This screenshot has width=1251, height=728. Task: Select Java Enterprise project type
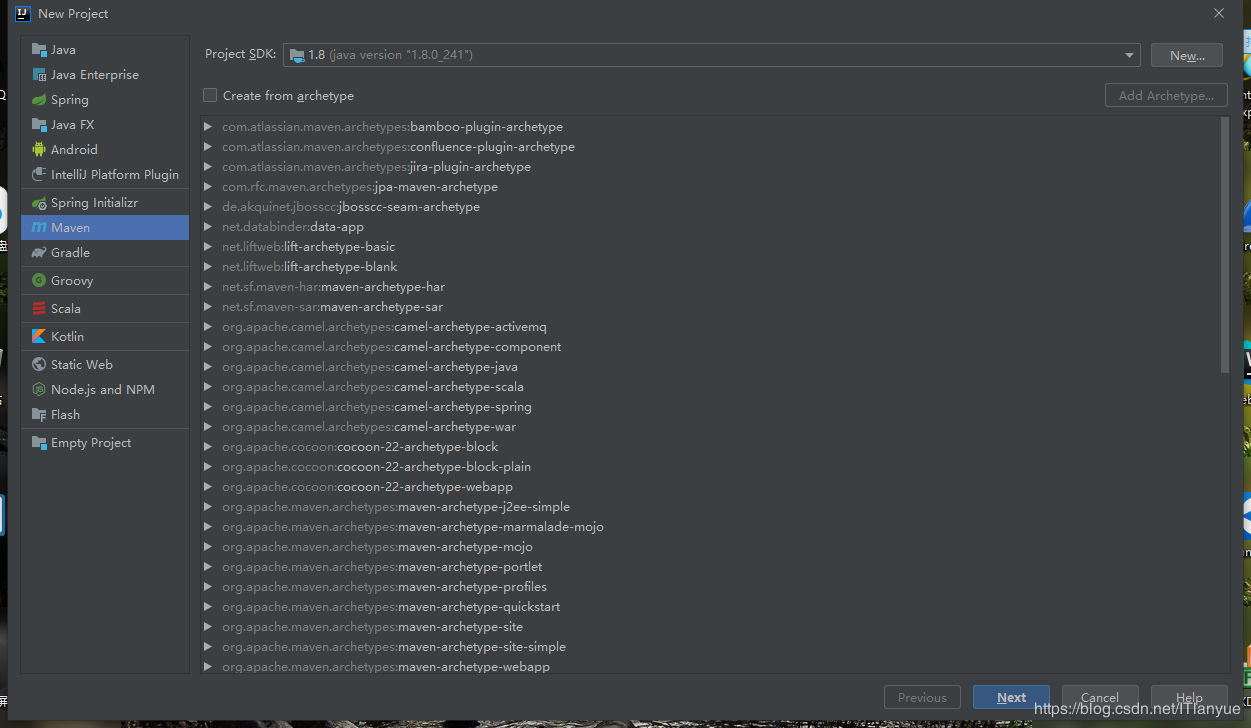(105, 75)
